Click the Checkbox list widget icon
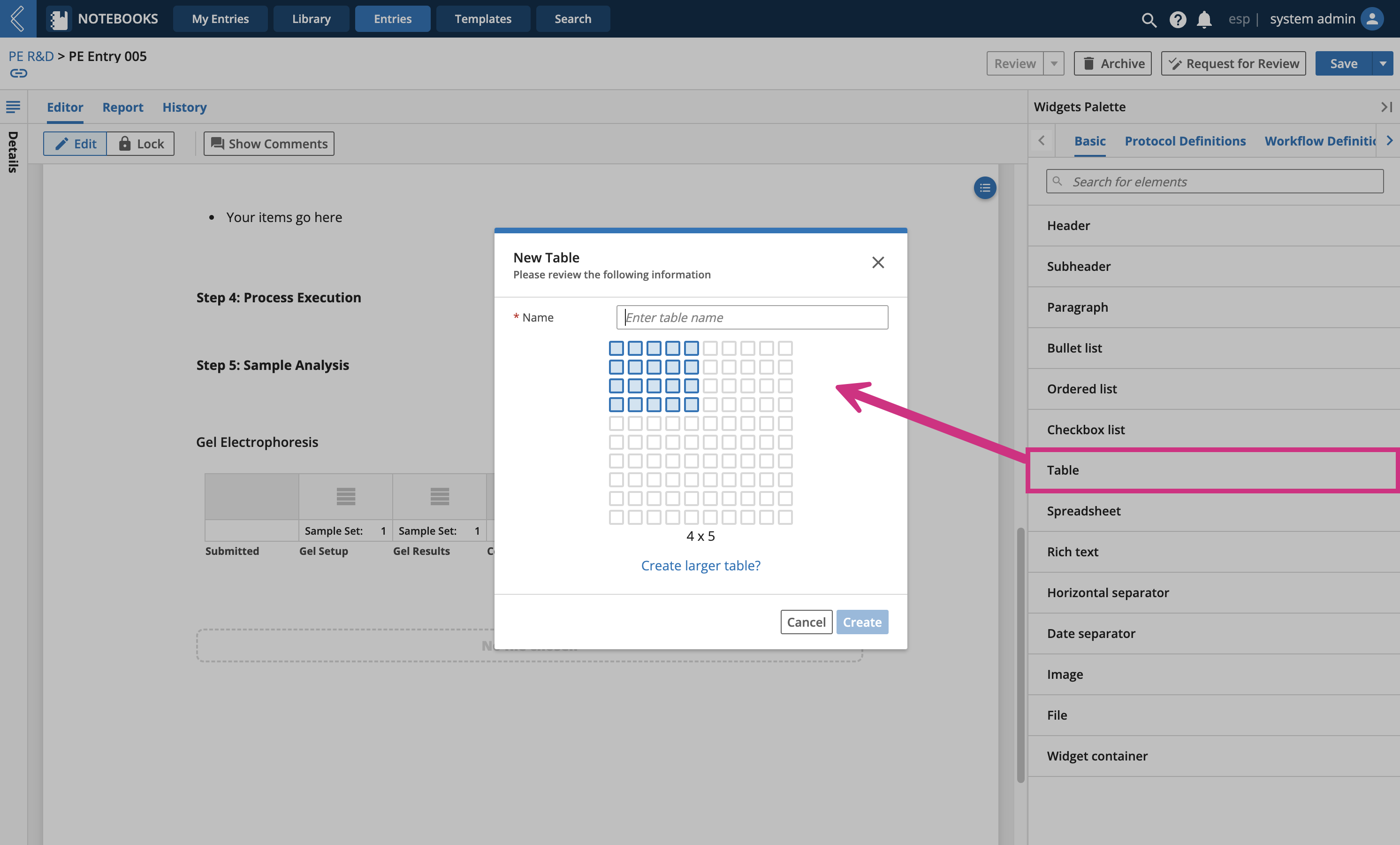Image resolution: width=1400 pixels, height=845 pixels. point(1085,429)
